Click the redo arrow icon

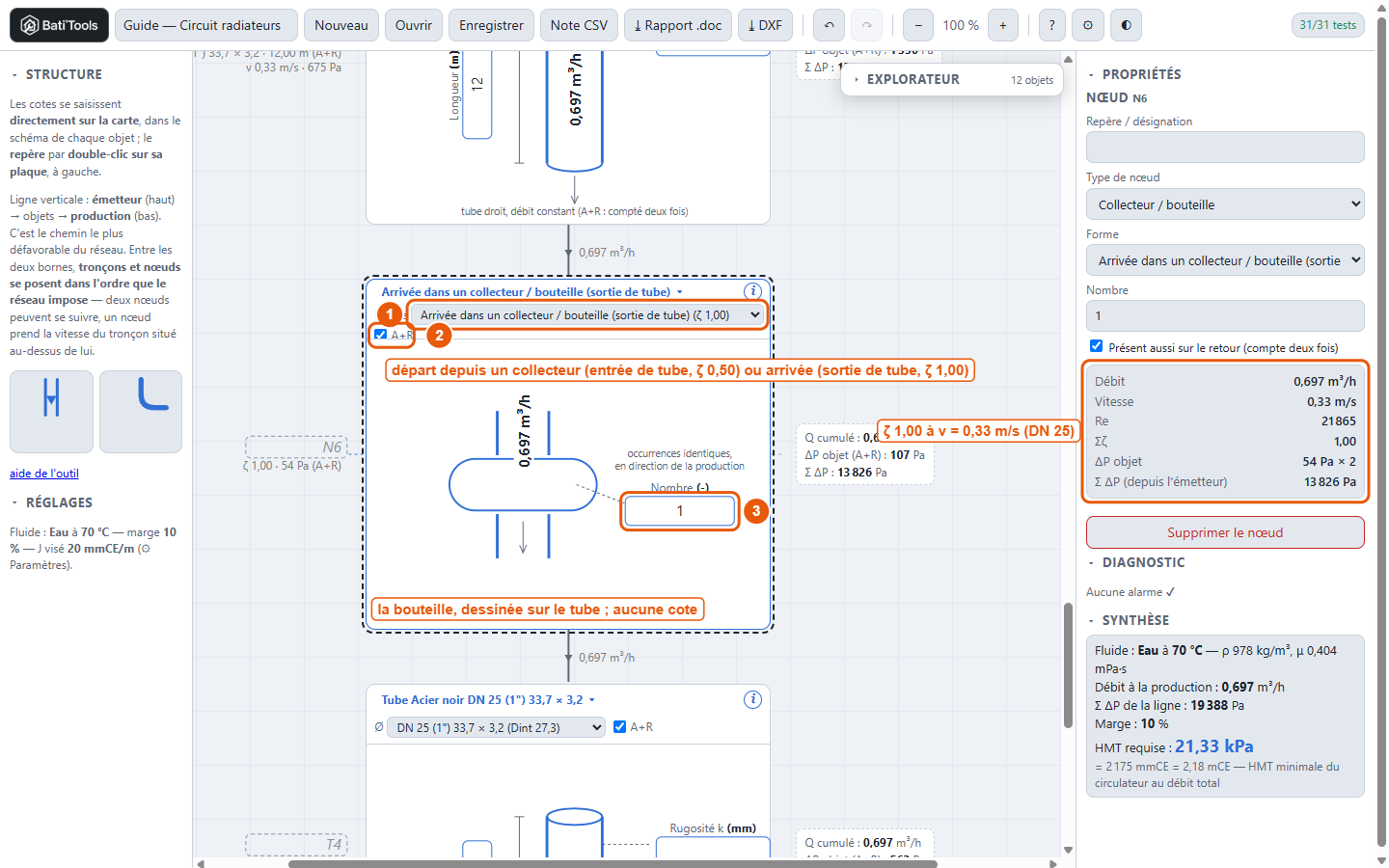(866, 25)
